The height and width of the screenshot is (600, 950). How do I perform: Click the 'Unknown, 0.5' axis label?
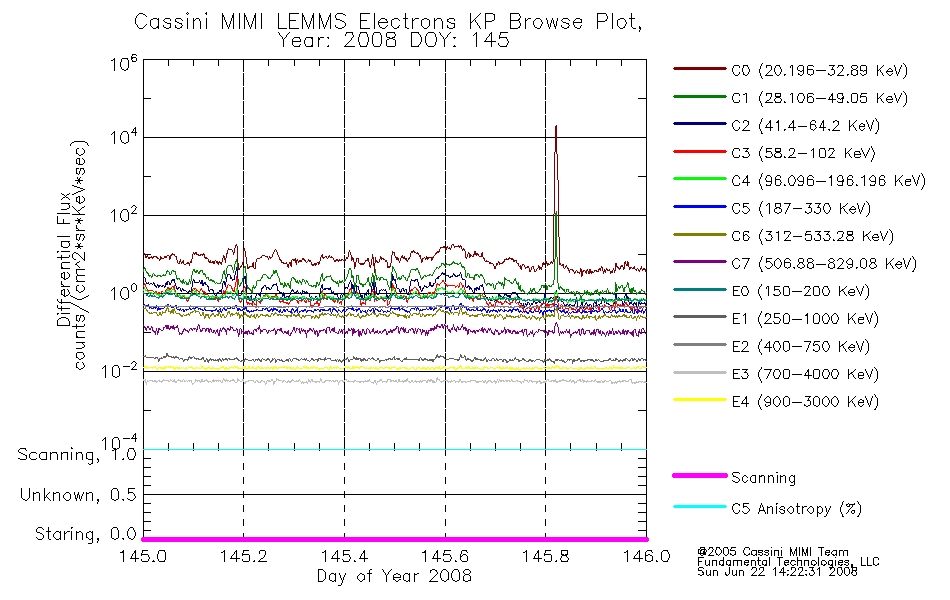(x=78, y=496)
